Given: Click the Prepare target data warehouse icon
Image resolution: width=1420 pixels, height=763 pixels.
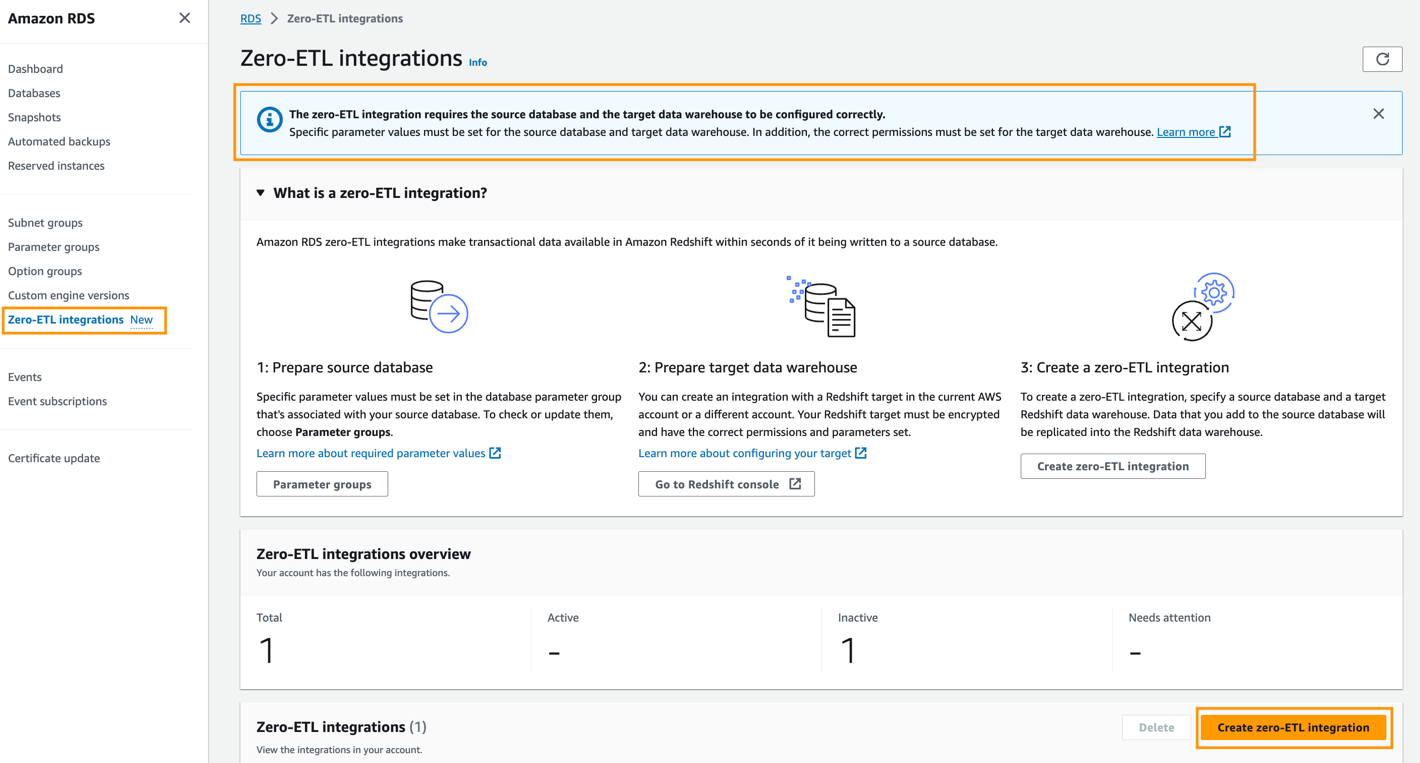Looking at the screenshot, I should coord(822,306).
